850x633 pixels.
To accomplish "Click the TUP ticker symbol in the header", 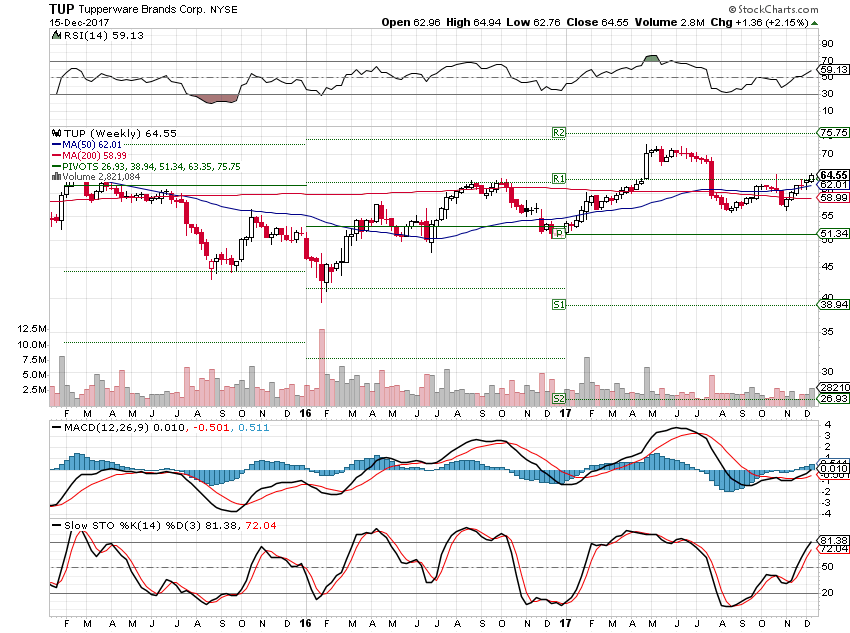I will tap(61, 9).
